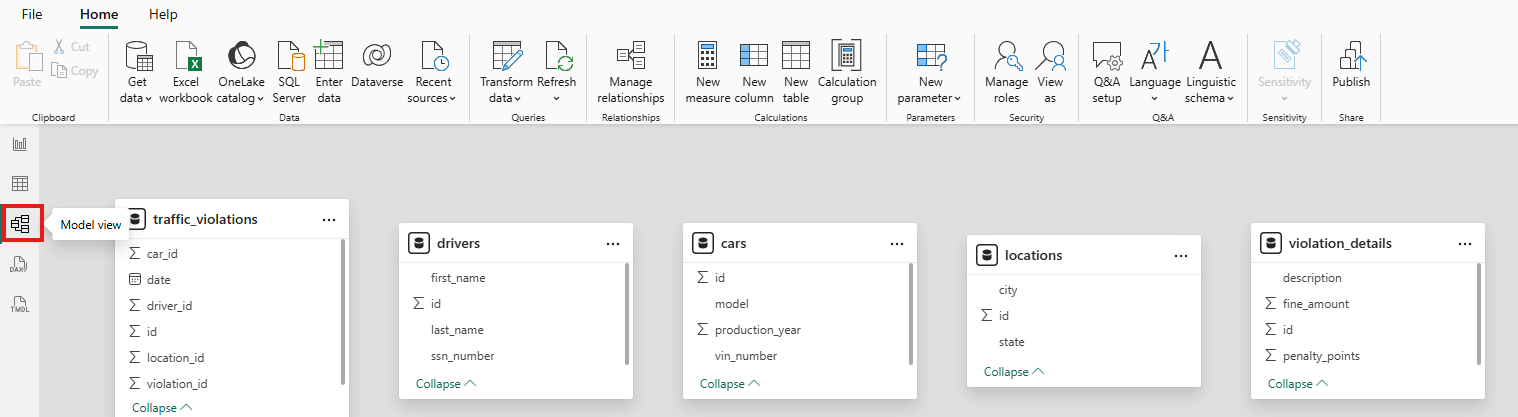Switch to the Help tab

(x=163, y=15)
